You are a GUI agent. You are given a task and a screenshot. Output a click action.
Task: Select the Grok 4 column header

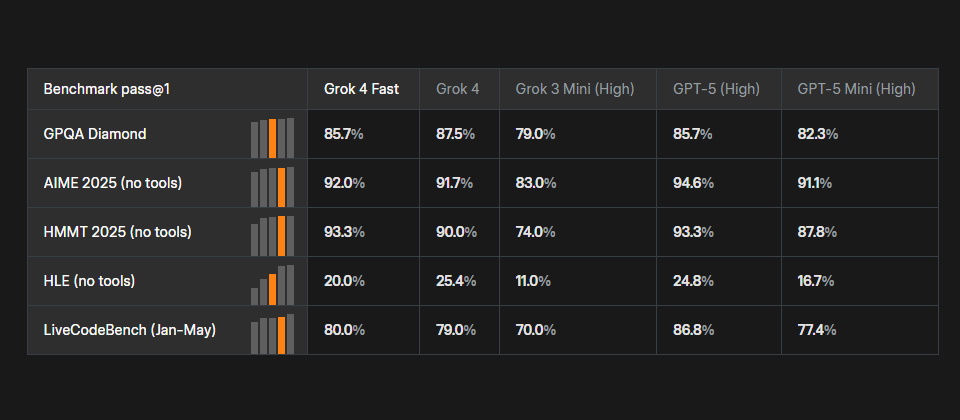click(x=457, y=89)
